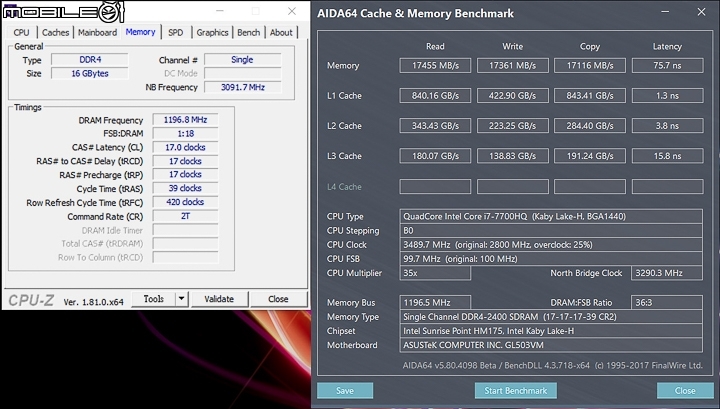Click the L1 Cache Write 422.90 GB/s field
This screenshot has width=720, height=409.
click(x=512, y=95)
